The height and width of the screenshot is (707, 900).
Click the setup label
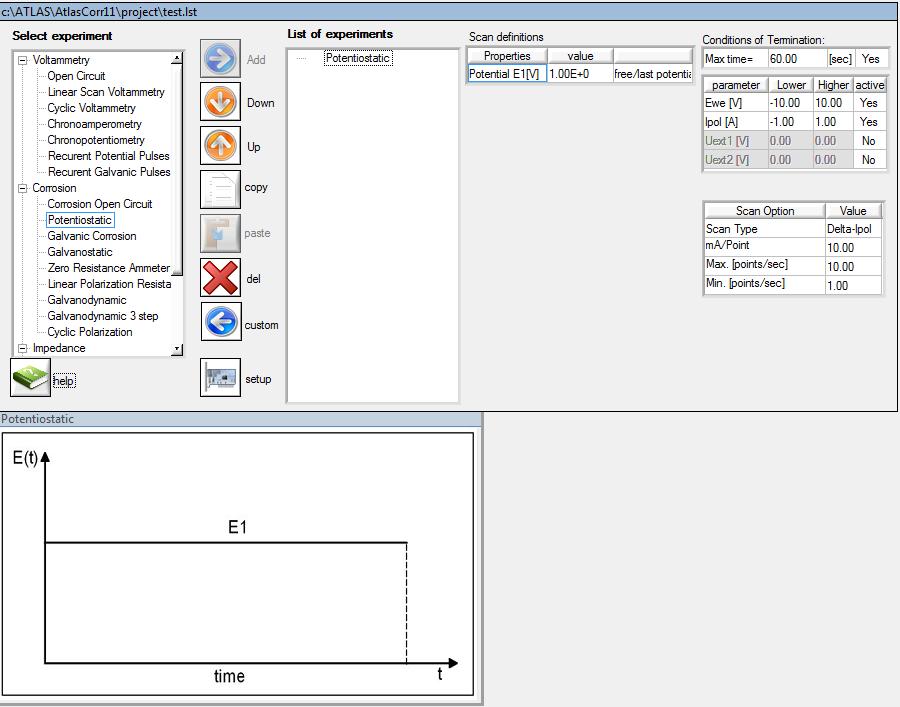pos(258,379)
